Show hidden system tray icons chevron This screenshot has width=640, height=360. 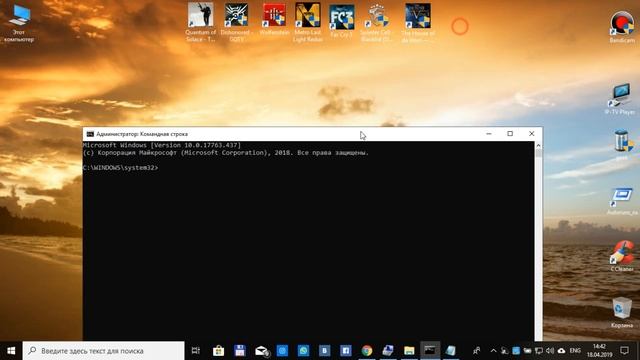point(493,351)
